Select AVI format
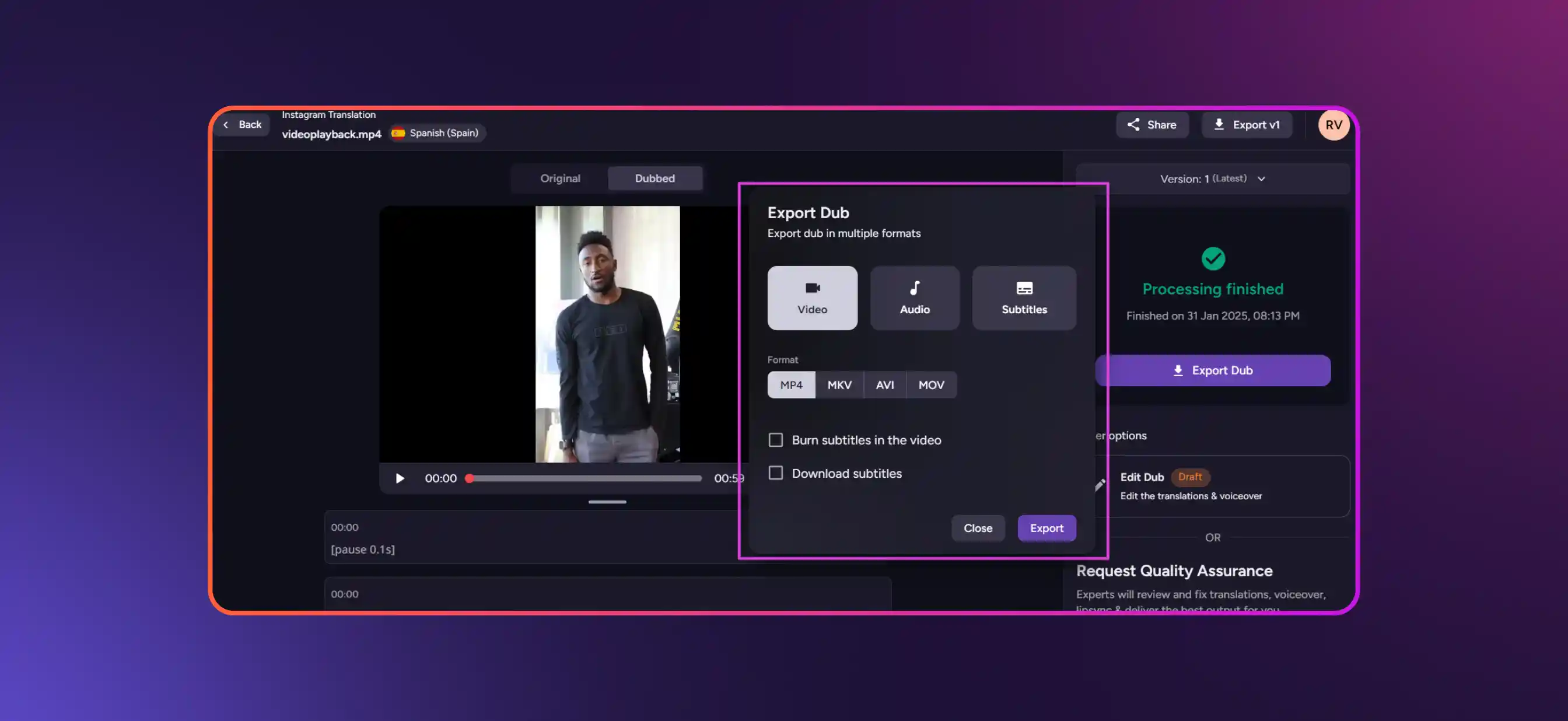This screenshot has width=1568, height=721. (884, 385)
